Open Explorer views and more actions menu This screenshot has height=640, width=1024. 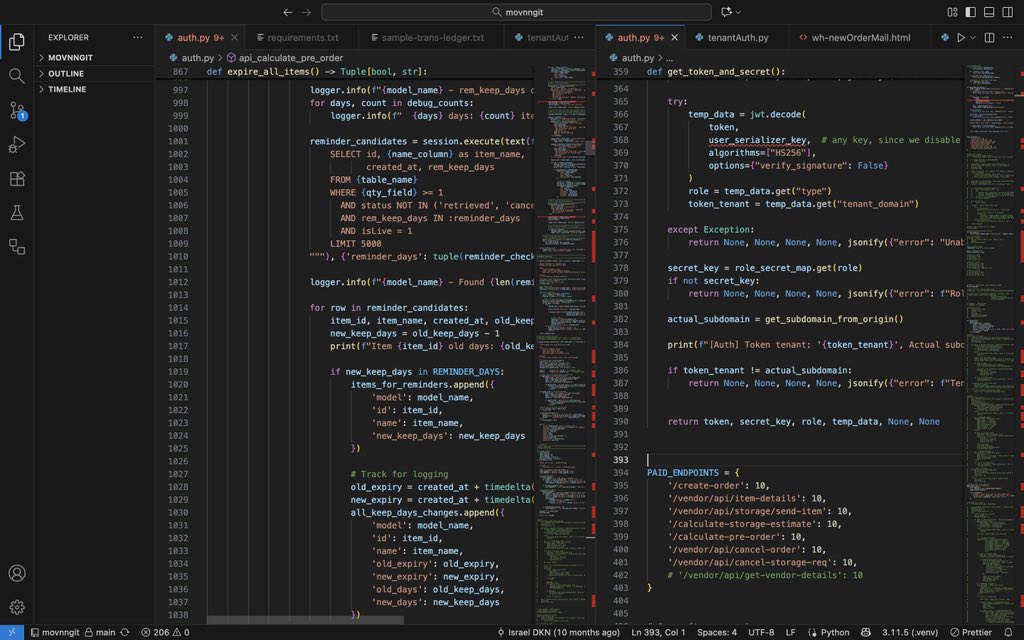(x=138, y=37)
